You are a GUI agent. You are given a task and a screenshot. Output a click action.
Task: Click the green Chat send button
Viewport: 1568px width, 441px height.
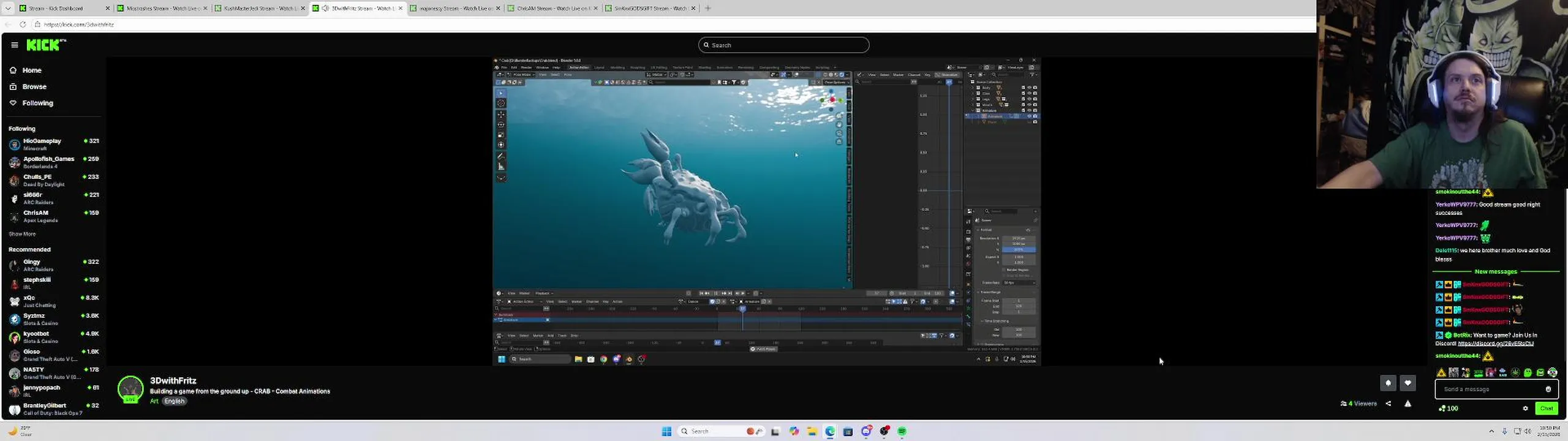(1547, 409)
